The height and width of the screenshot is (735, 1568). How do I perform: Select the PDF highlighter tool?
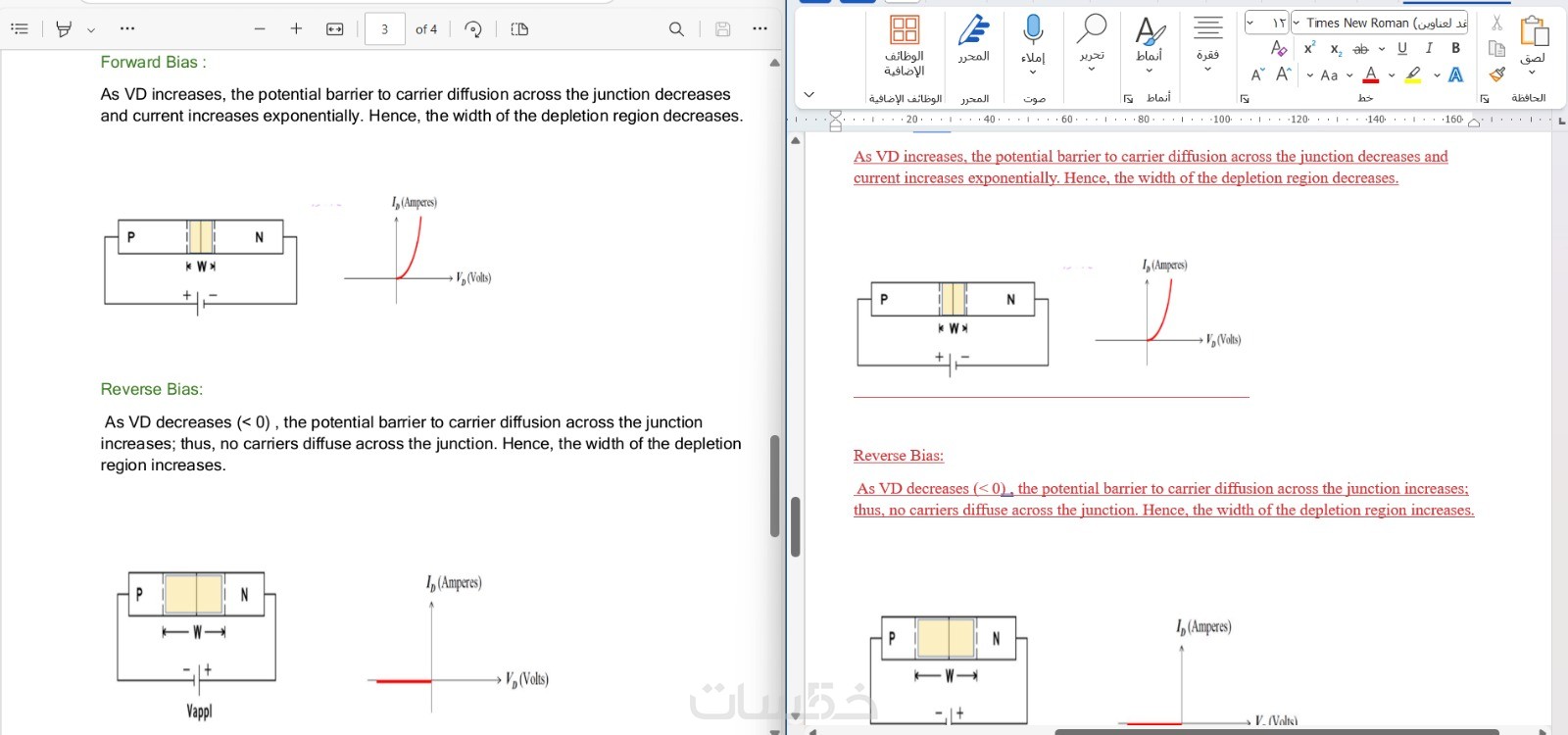[x=64, y=29]
